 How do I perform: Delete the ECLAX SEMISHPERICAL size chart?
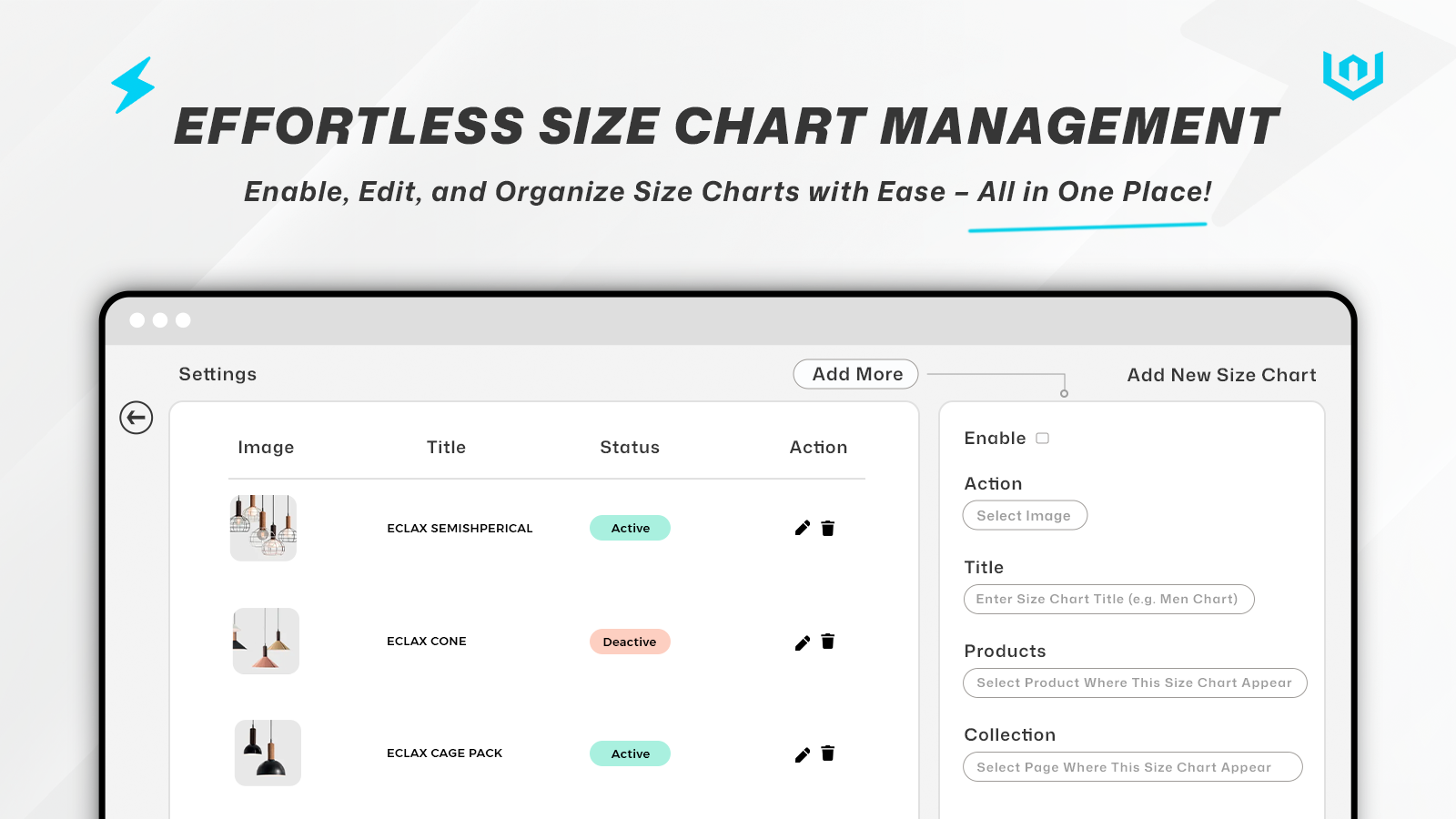828,528
